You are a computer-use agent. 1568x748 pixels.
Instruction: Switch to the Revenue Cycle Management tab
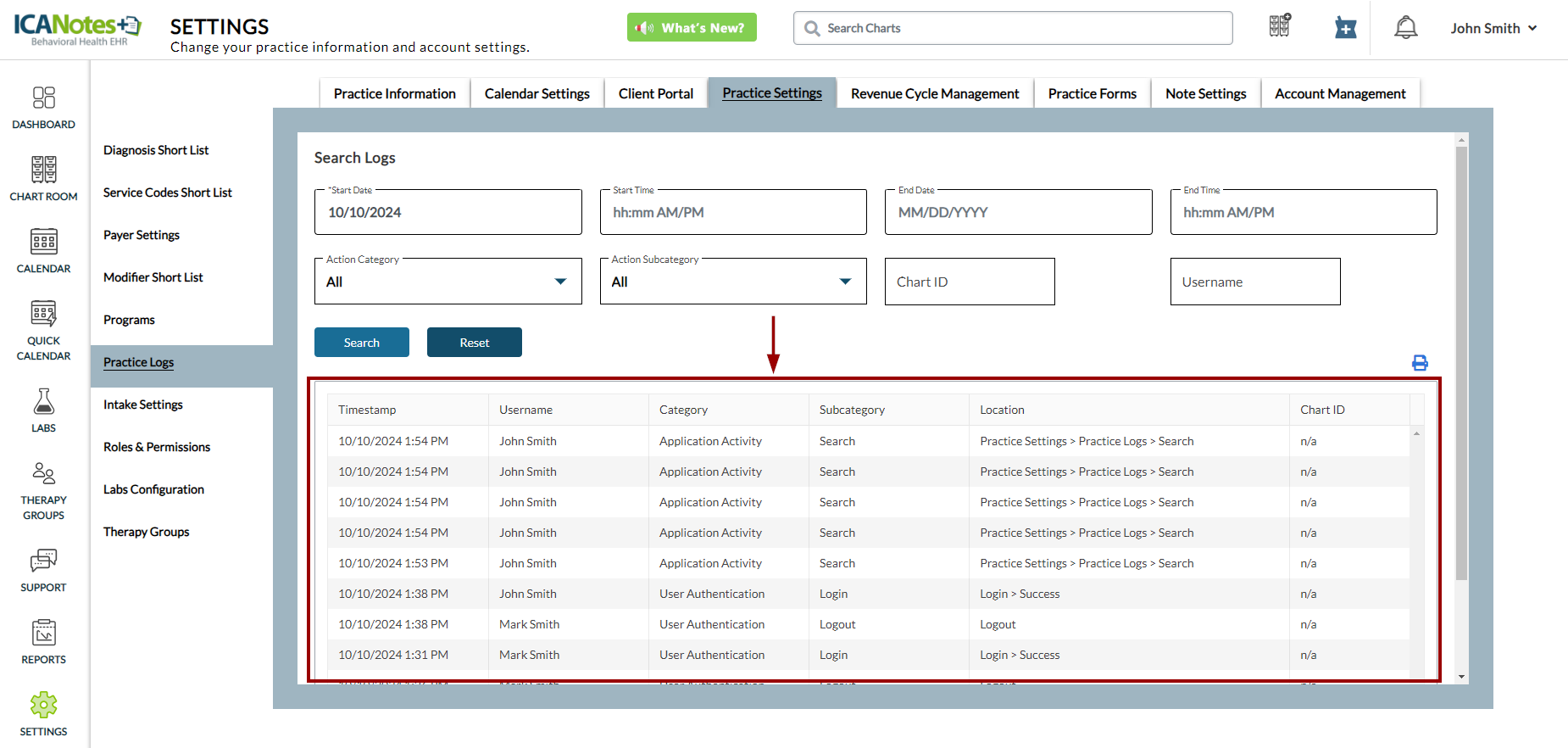click(934, 93)
